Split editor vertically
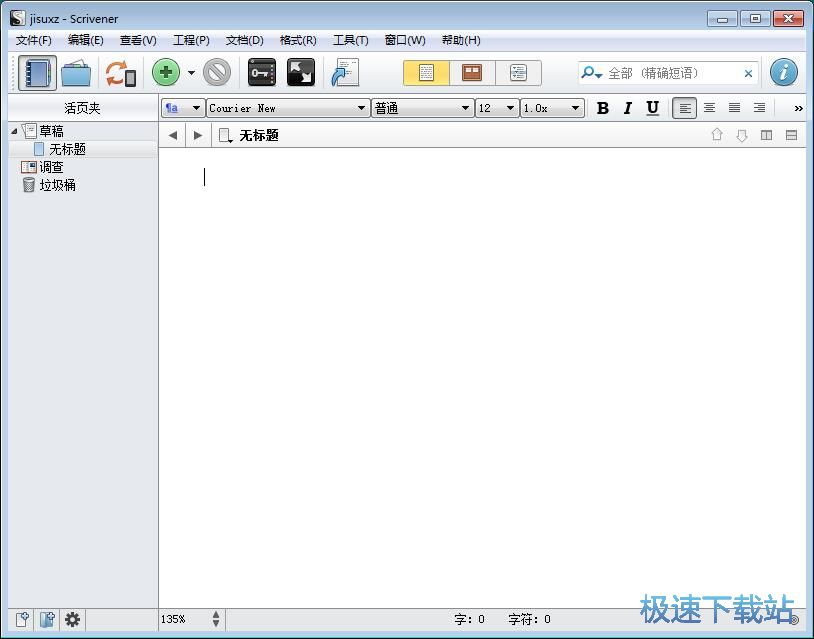The width and height of the screenshot is (814, 639). (x=766, y=135)
